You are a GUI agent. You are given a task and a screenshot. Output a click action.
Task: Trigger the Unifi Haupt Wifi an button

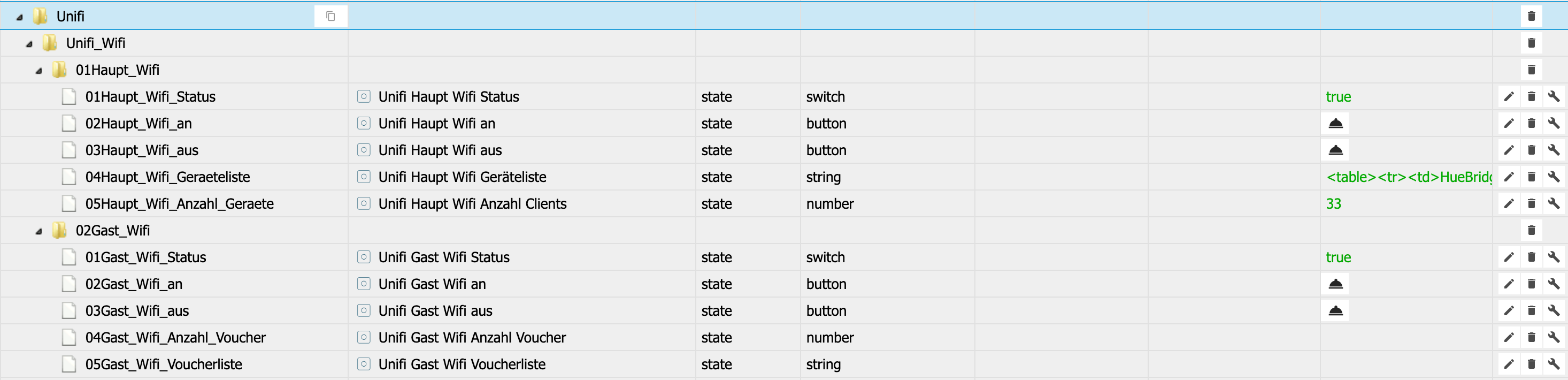[x=1335, y=123]
